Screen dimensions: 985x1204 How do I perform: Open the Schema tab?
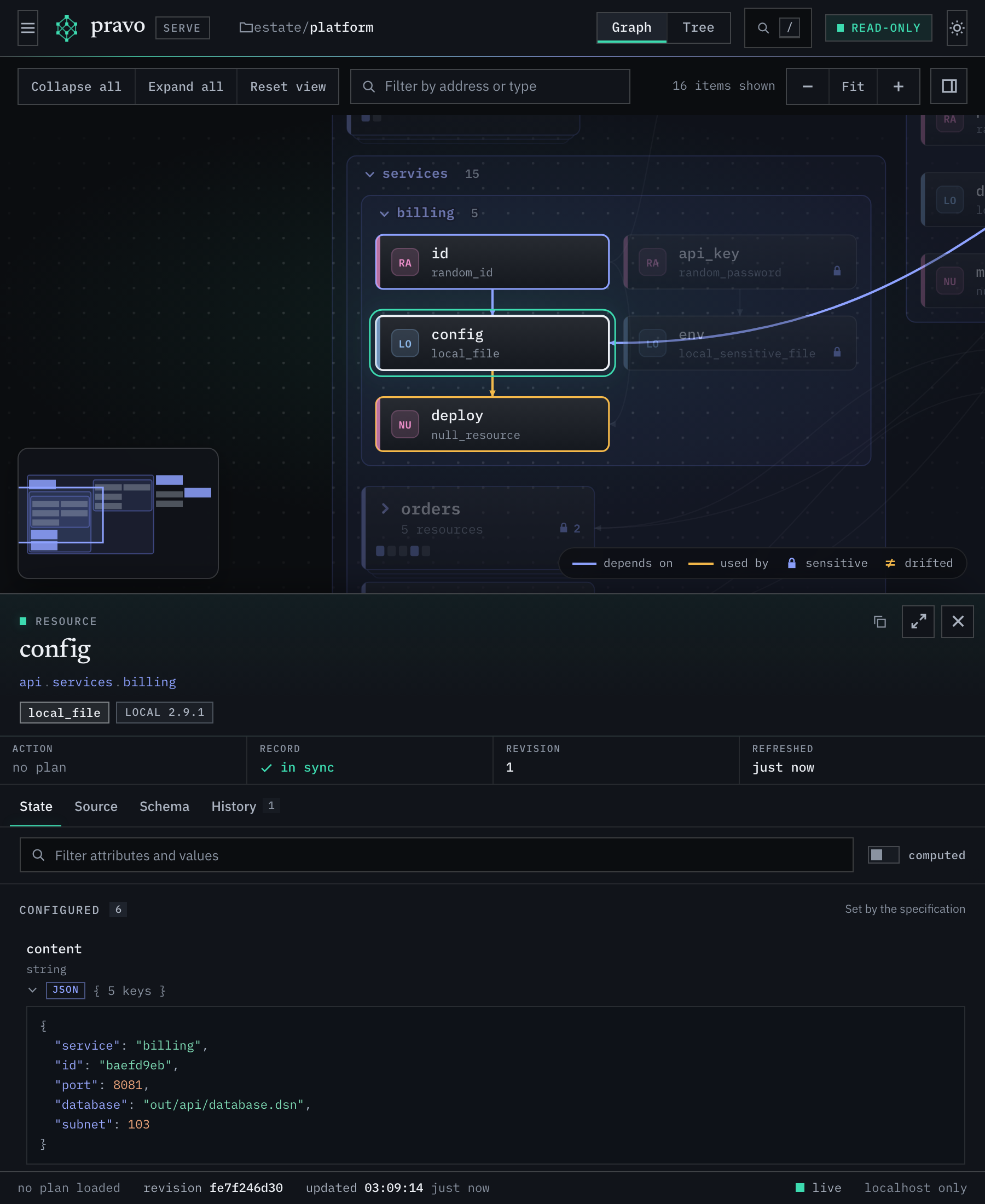pyautogui.click(x=165, y=807)
